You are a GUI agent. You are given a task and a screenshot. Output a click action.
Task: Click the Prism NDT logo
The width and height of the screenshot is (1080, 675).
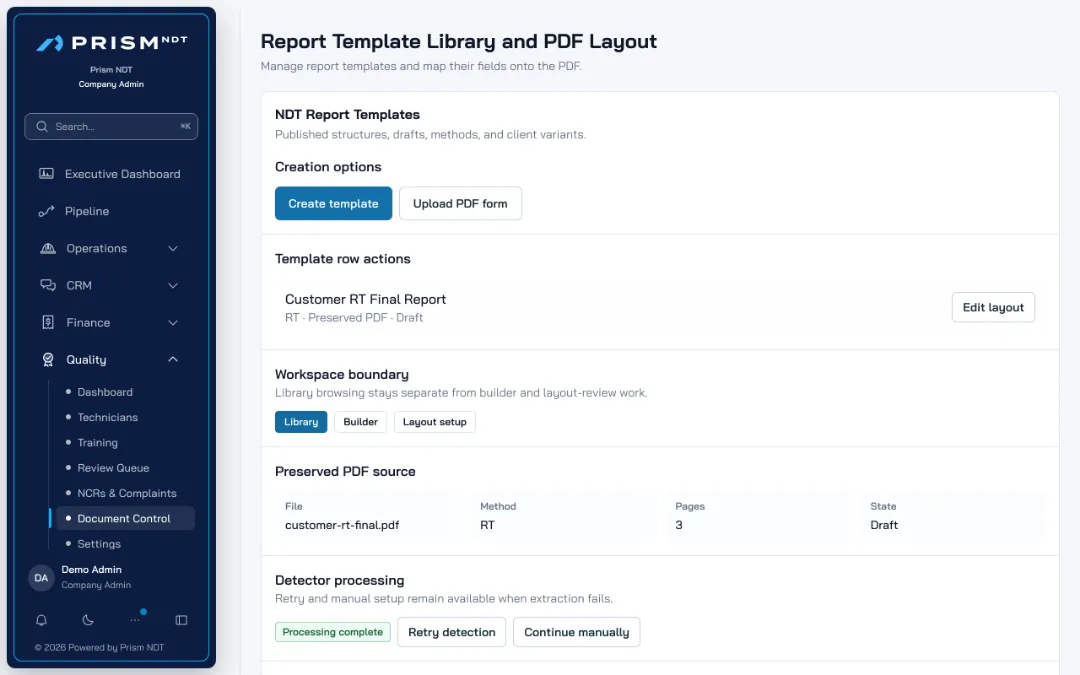[x=112, y=43]
